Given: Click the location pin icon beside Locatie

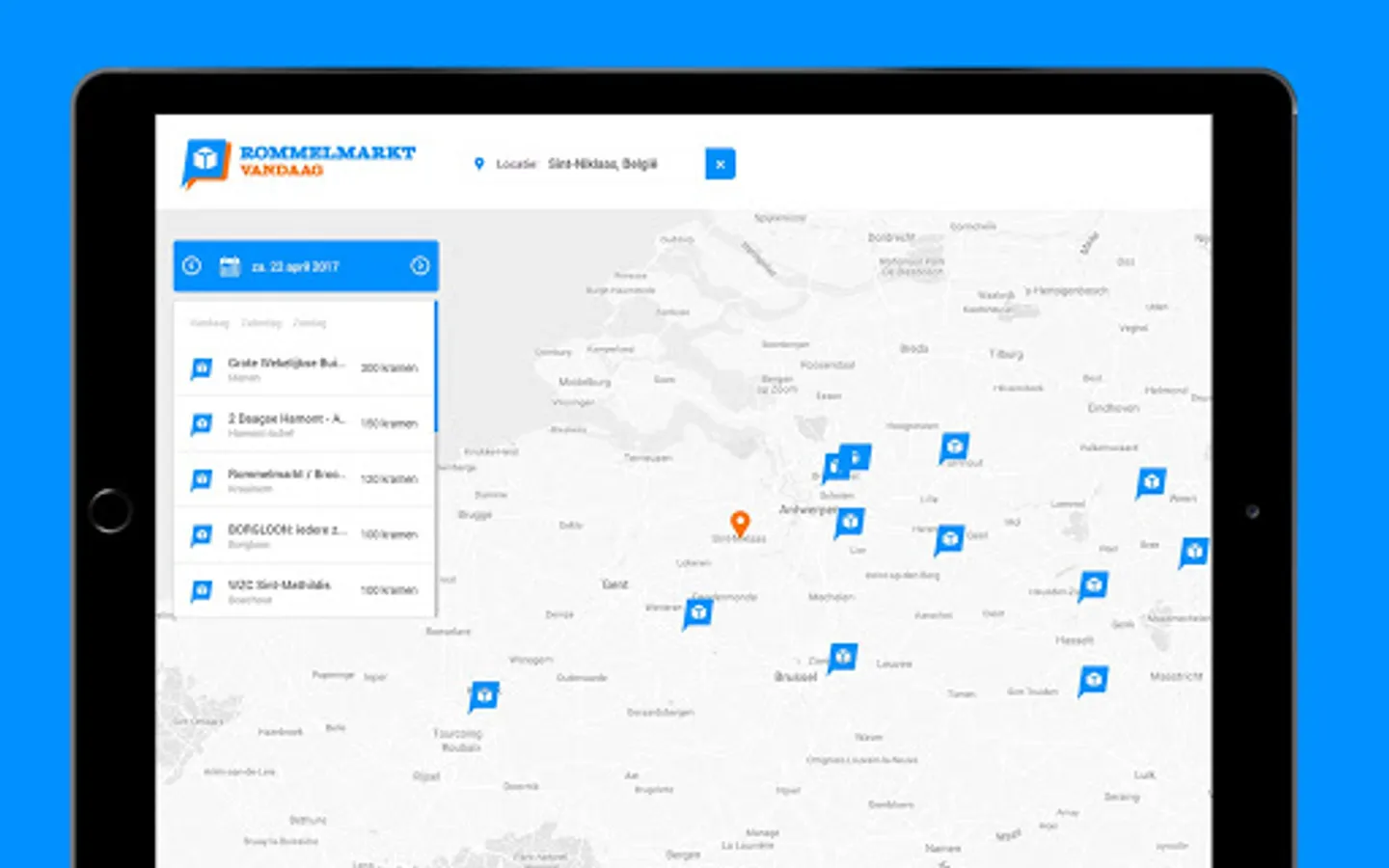Looking at the screenshot, I should [478, 164].
